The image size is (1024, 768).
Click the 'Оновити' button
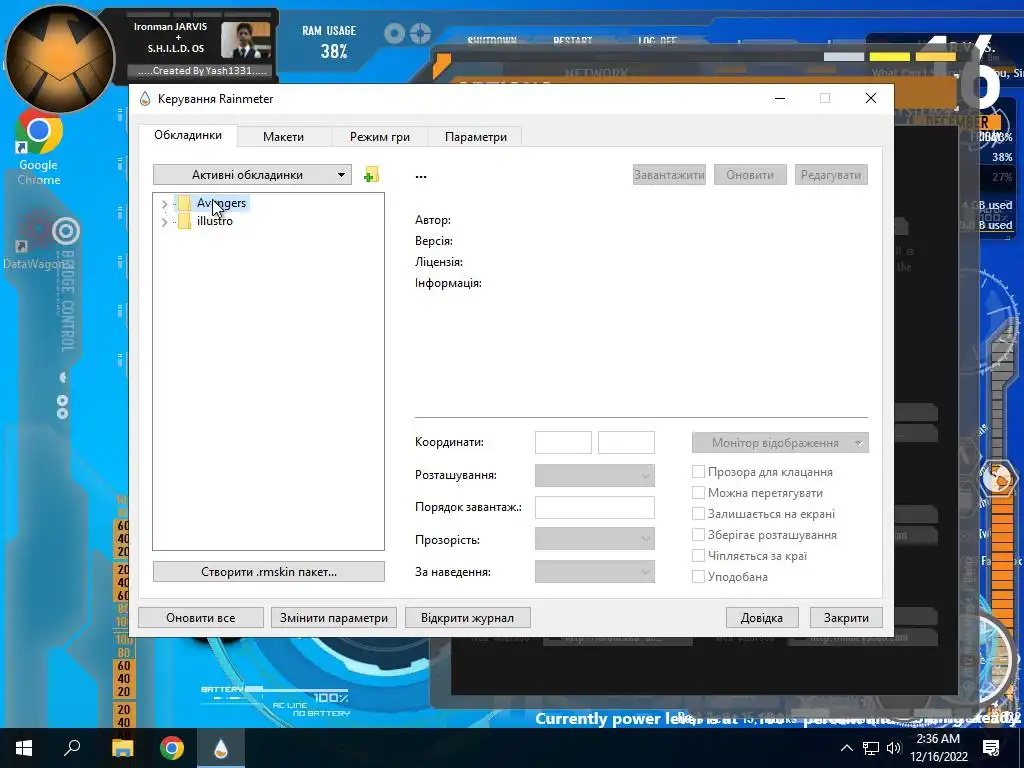[750, 175]
